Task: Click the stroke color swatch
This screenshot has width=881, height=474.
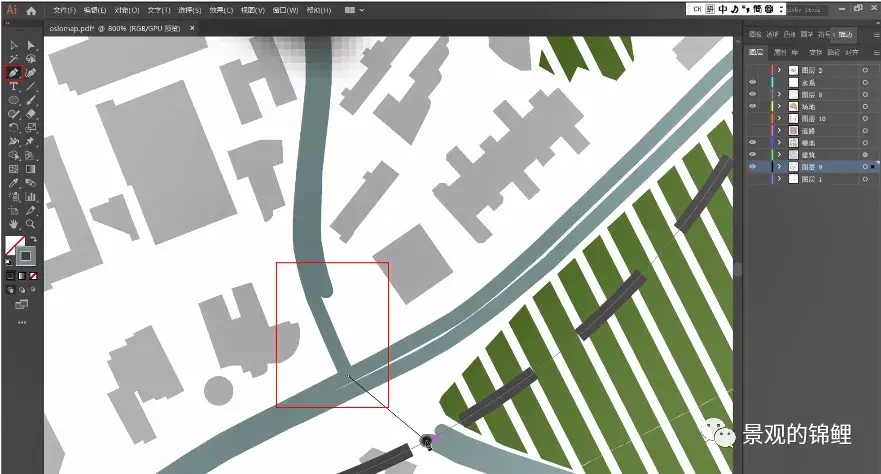Action: pyautogui.click(x=26, y=256)
